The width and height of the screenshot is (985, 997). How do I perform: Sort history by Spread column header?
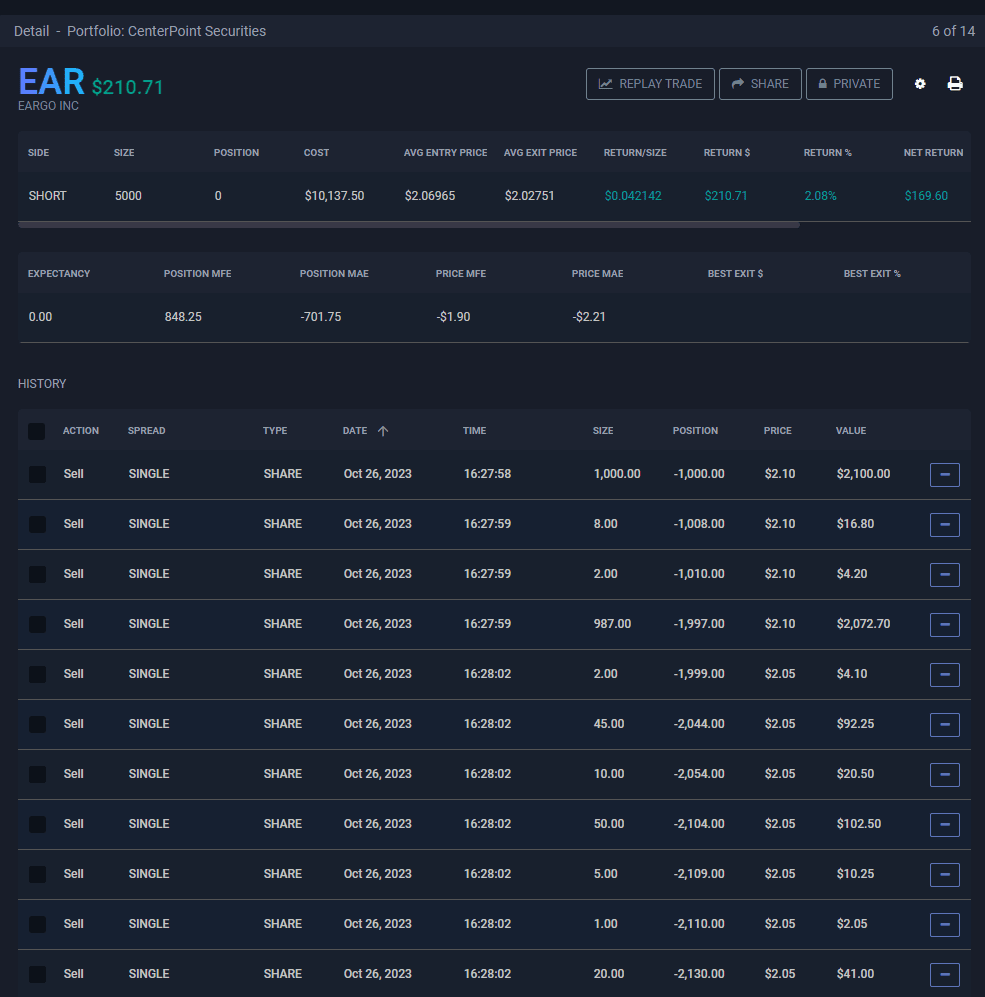coord(146,430)
